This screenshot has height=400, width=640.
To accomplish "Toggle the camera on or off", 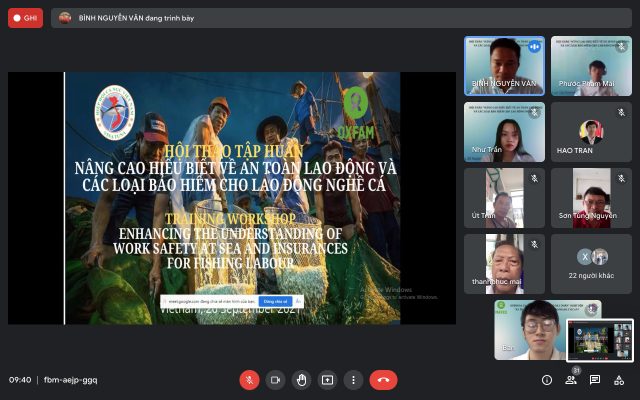I will click(275, 380).
